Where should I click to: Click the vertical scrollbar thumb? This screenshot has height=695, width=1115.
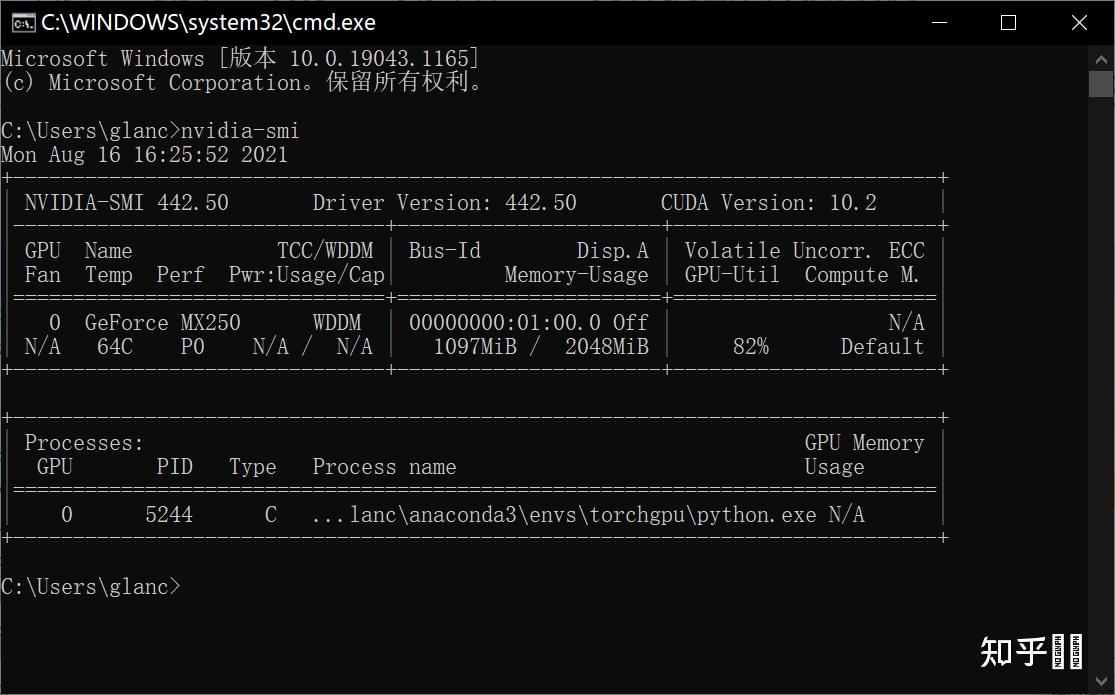[1100, 82]
